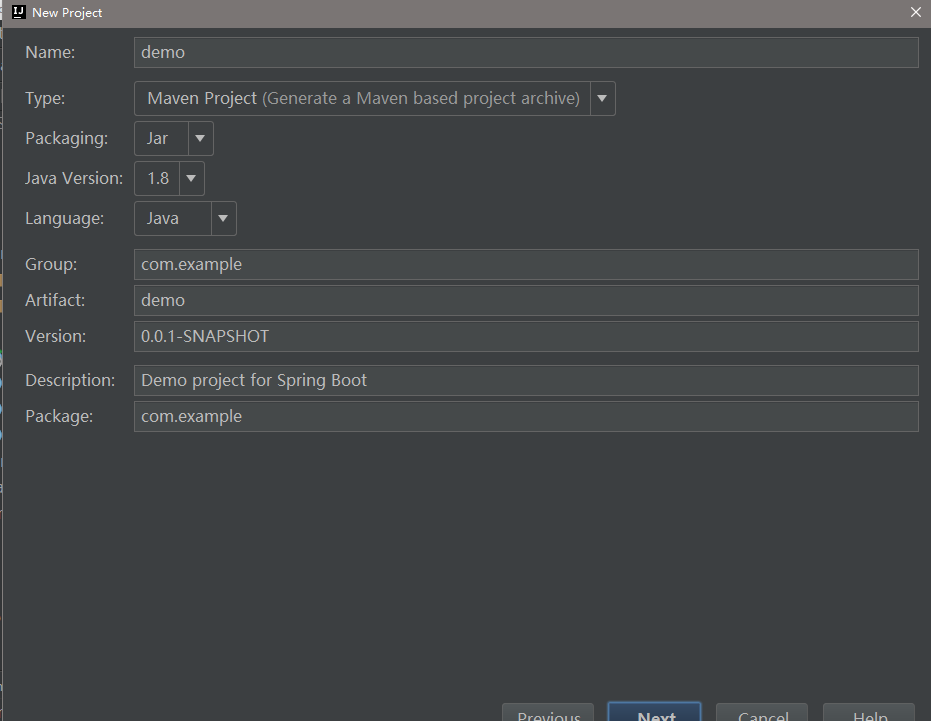Click the IntelliJ IDEA icon in title bar

point(18,12)
